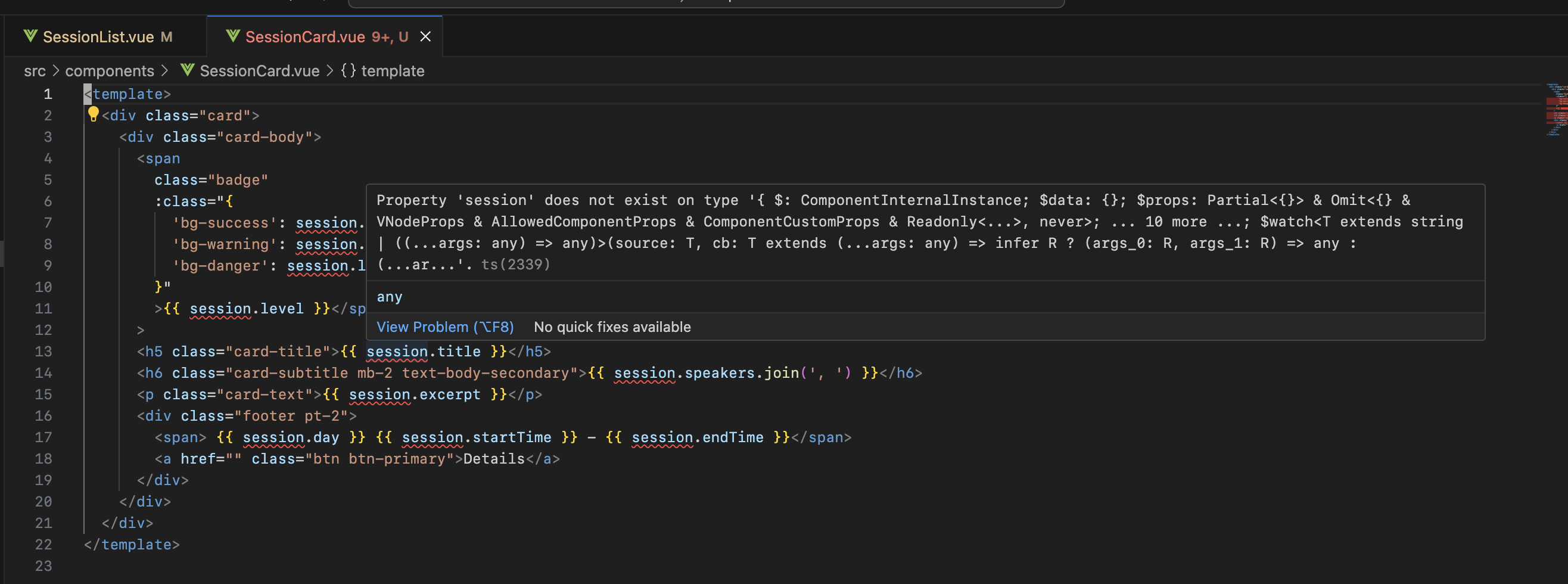Click the M modified badge on SessionList tab
The image size is (1568, 584).
point(166,36)
